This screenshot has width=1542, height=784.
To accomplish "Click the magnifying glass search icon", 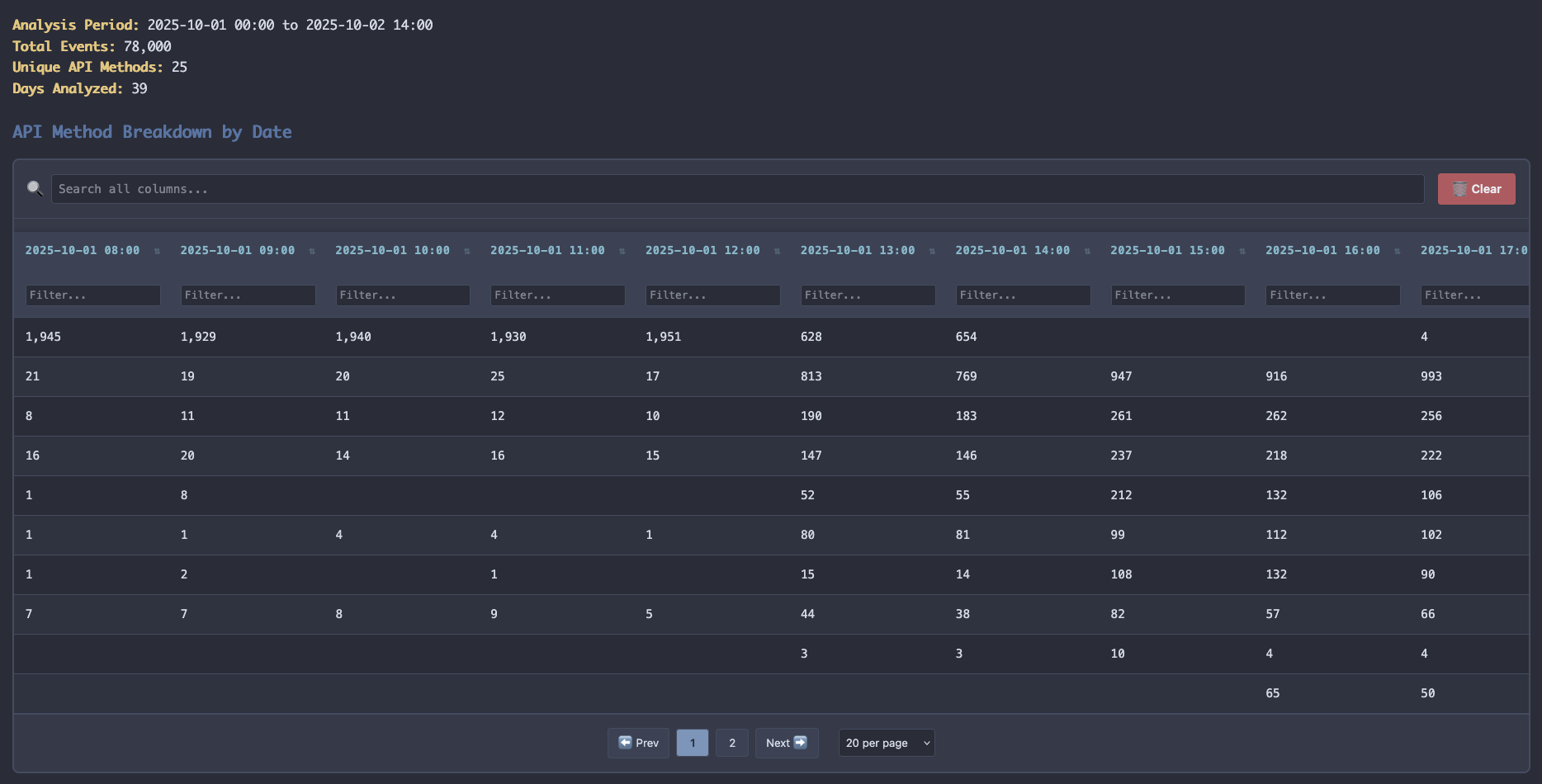I will (x=35, y=189).
